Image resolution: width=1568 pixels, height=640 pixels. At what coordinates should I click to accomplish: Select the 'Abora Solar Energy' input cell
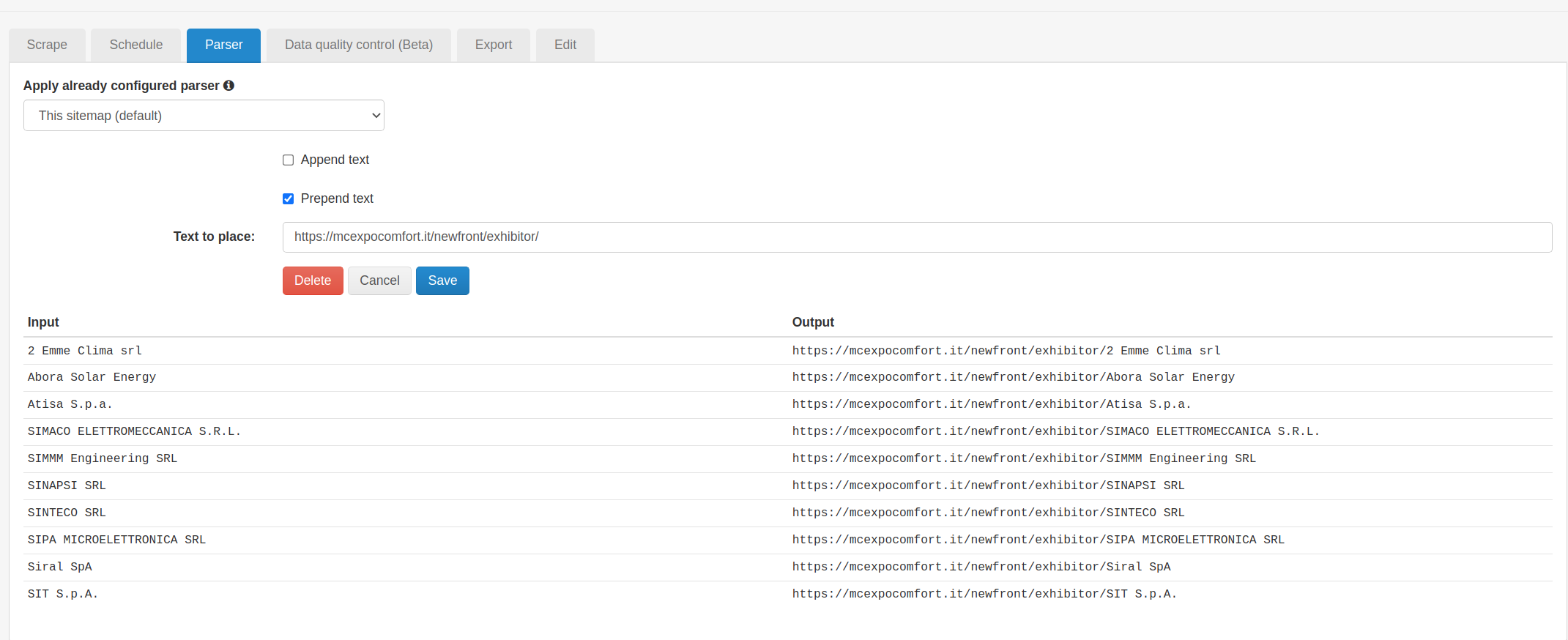pos(92,377)
